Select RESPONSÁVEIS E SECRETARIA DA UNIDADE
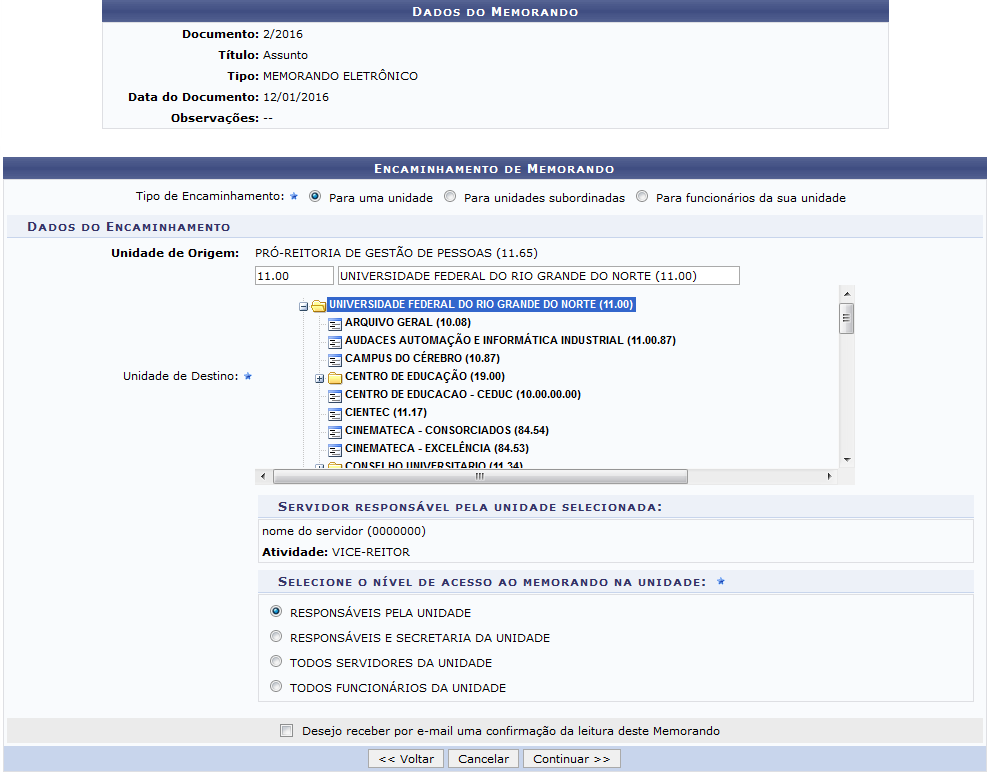The width and height of the screenshot is (989, 775). [276, 637]
